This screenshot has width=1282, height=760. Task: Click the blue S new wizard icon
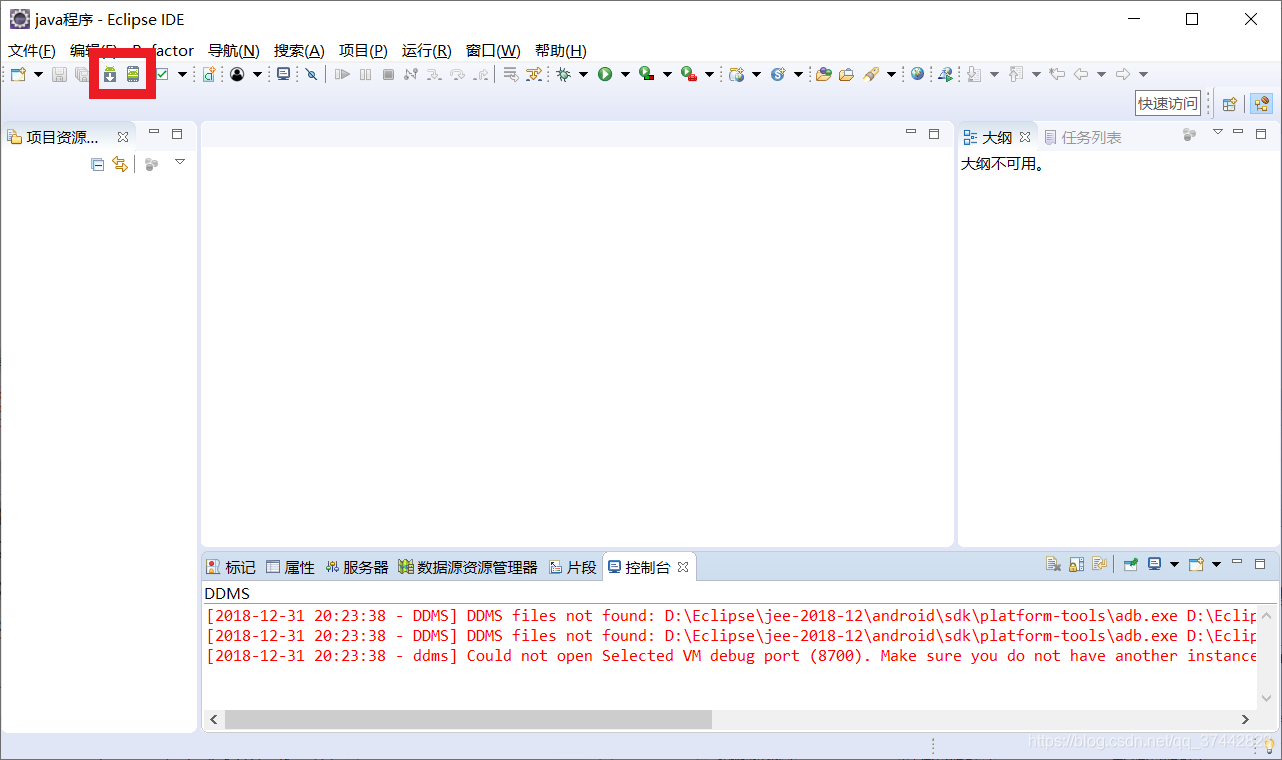[x=778, y=74]
